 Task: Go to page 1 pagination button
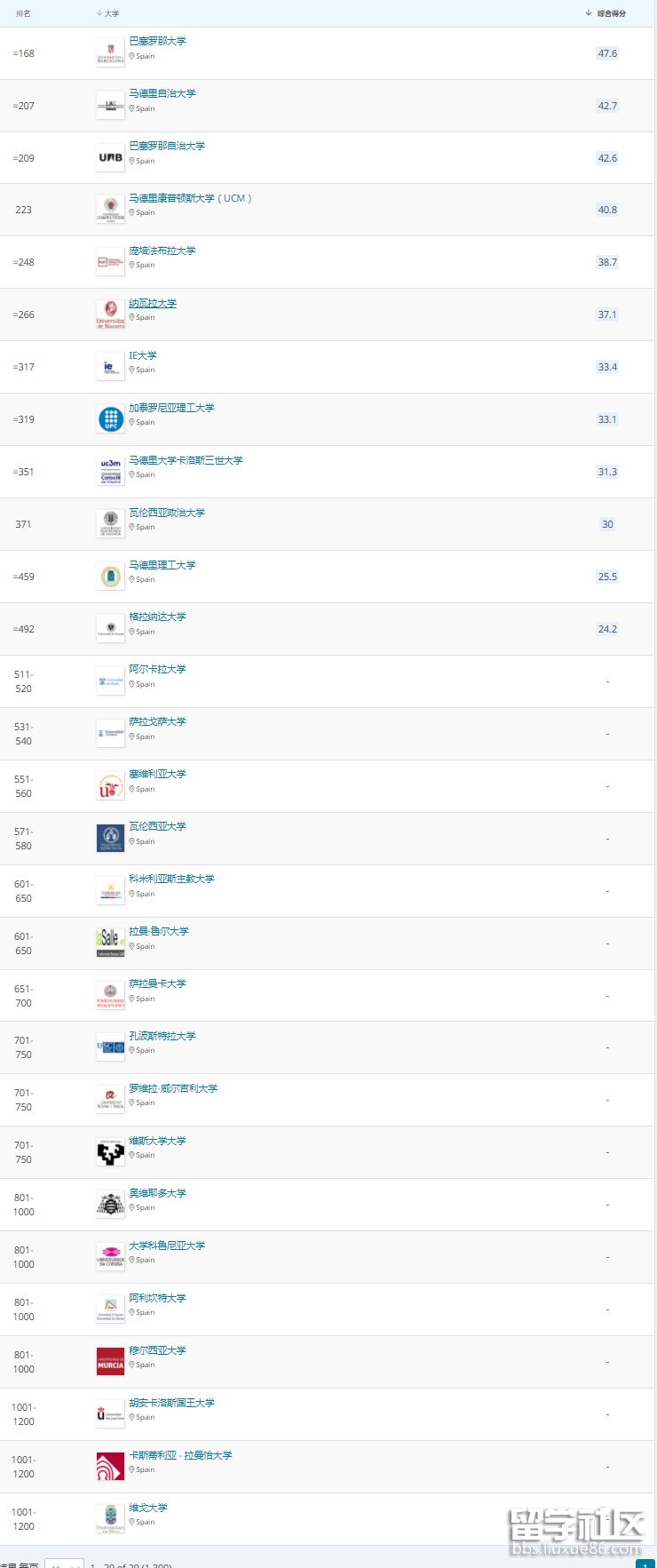coord(645,1564)
